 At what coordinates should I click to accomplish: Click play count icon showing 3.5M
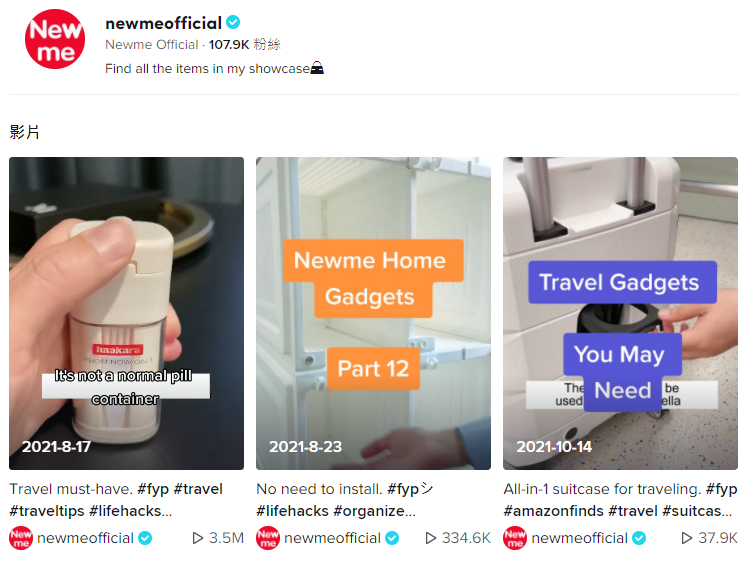point(198,538)
